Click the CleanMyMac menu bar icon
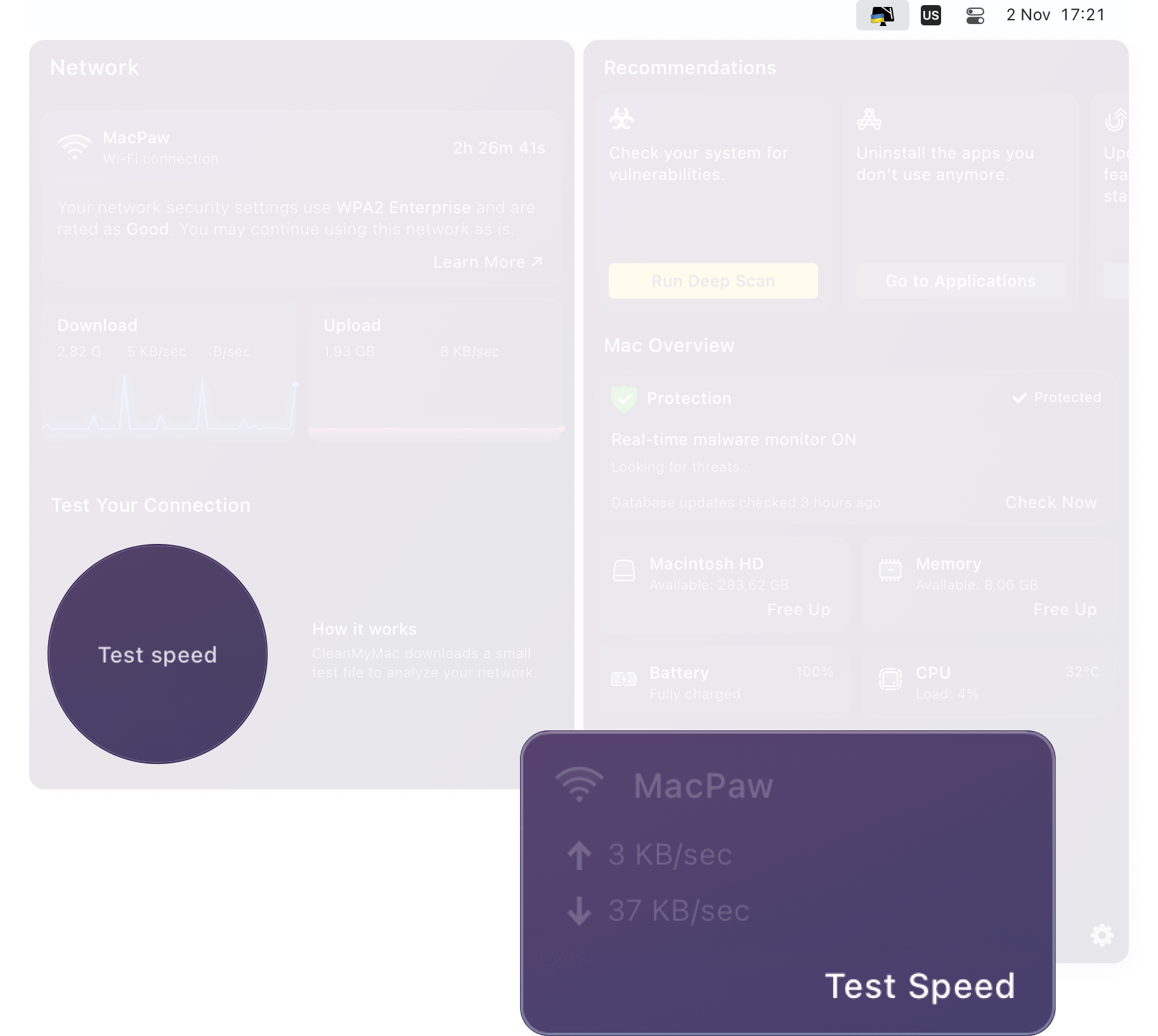 click(882, 15)
